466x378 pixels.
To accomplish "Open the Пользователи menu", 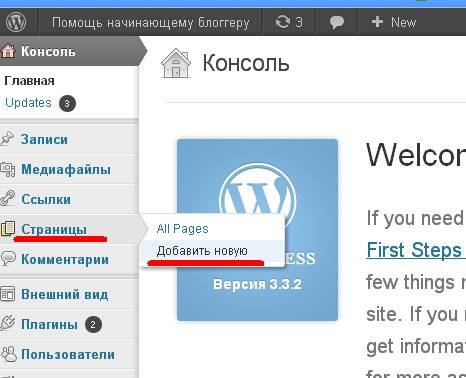I will tap(68, 354).
